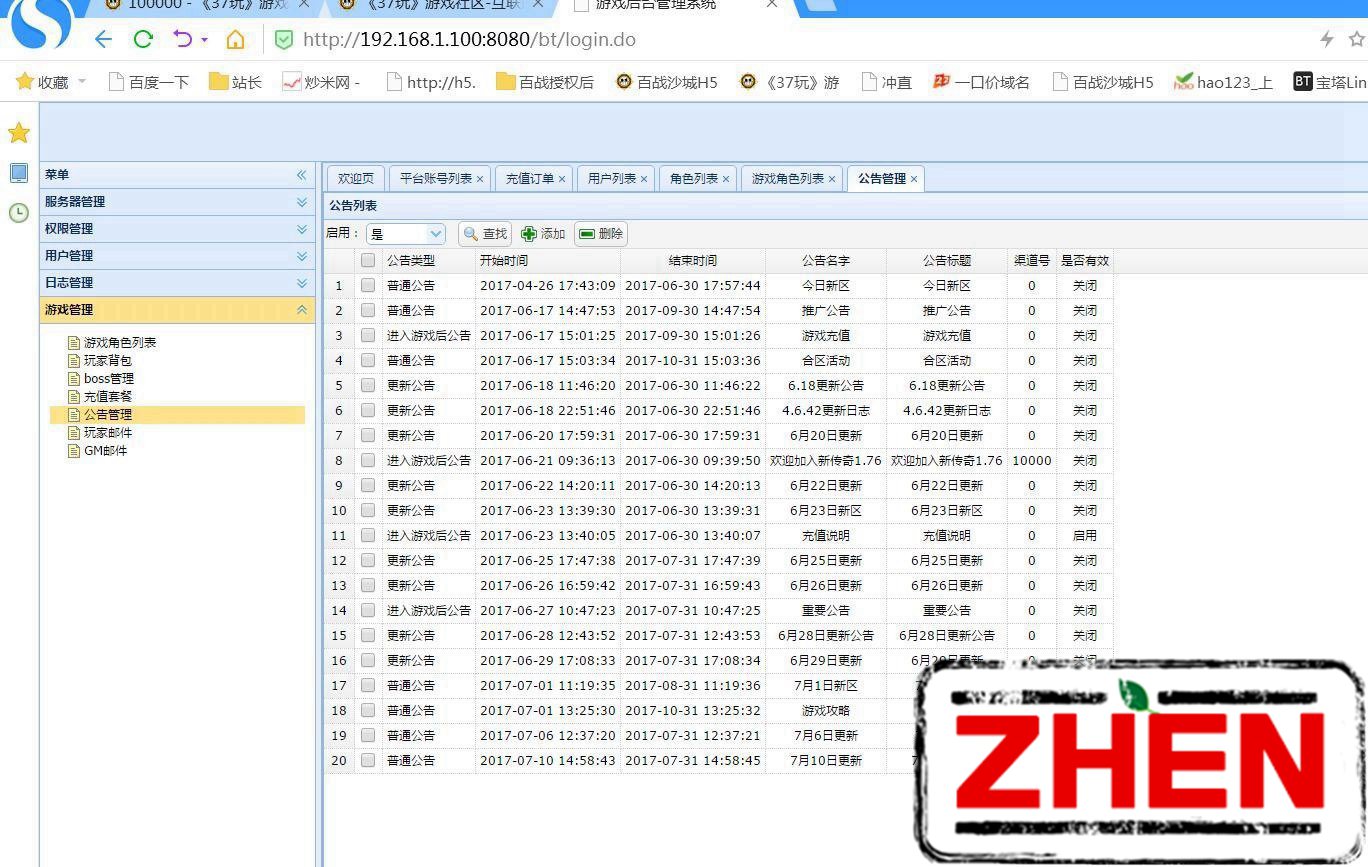The width and height of the screenshot is (1368, 867).
Task: Check the checkbox for row 11 充值说明
Action: [368, 535]
